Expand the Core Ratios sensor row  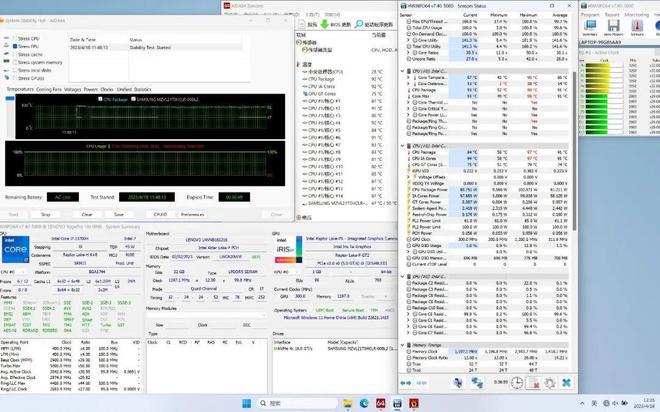(x=408, y=53)
